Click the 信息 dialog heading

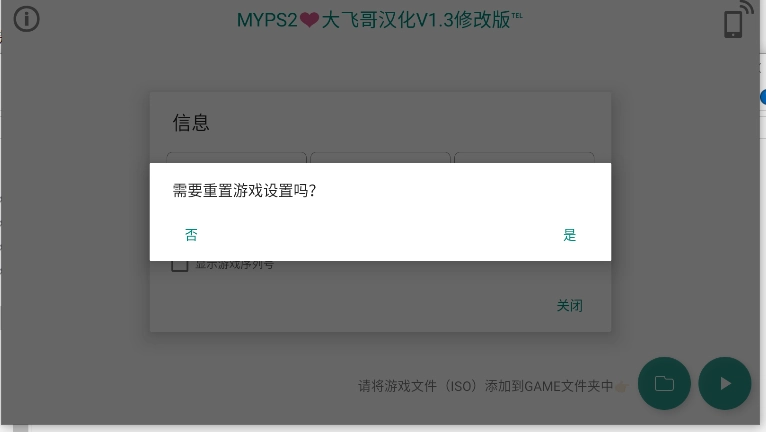[191, 123]
